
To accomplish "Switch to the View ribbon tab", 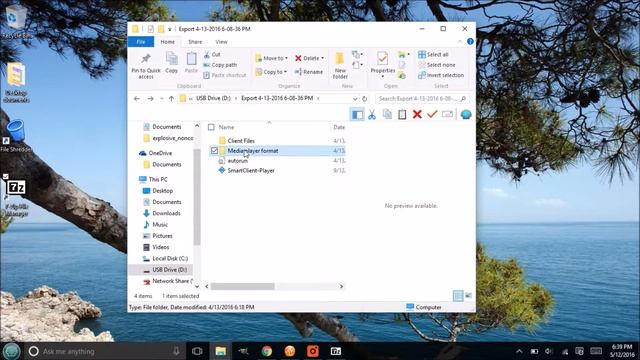I will (x=221, y=42).
